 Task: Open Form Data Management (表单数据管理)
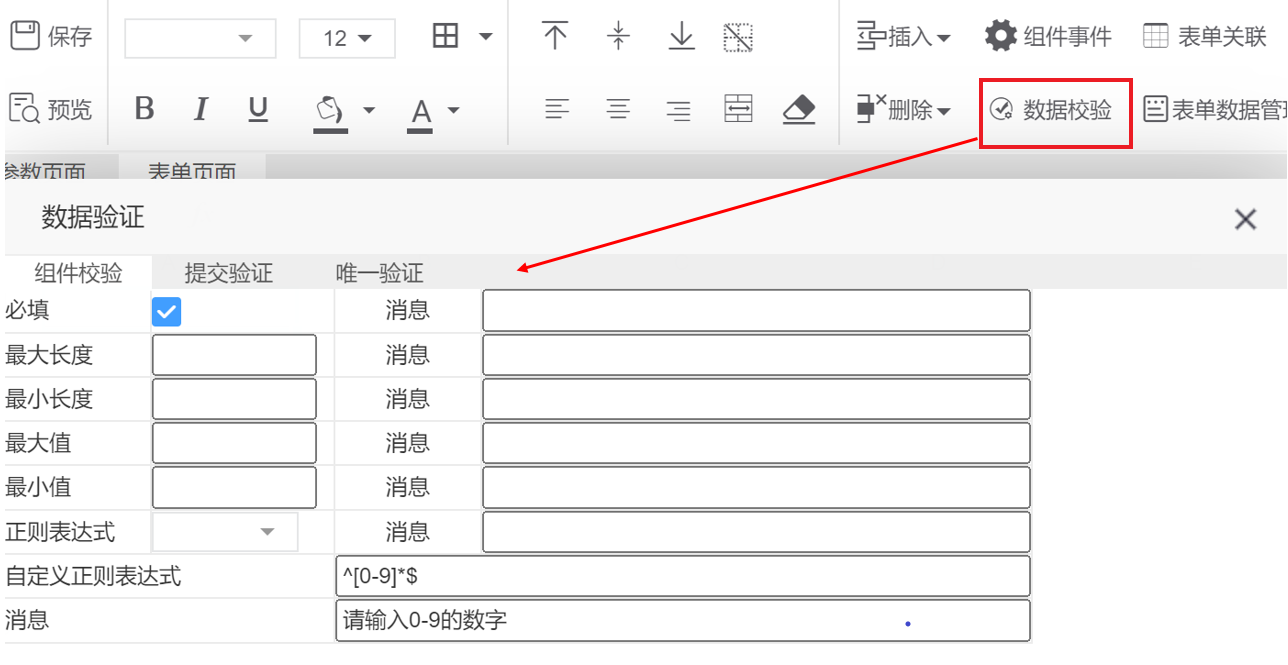pos(1215,110)
